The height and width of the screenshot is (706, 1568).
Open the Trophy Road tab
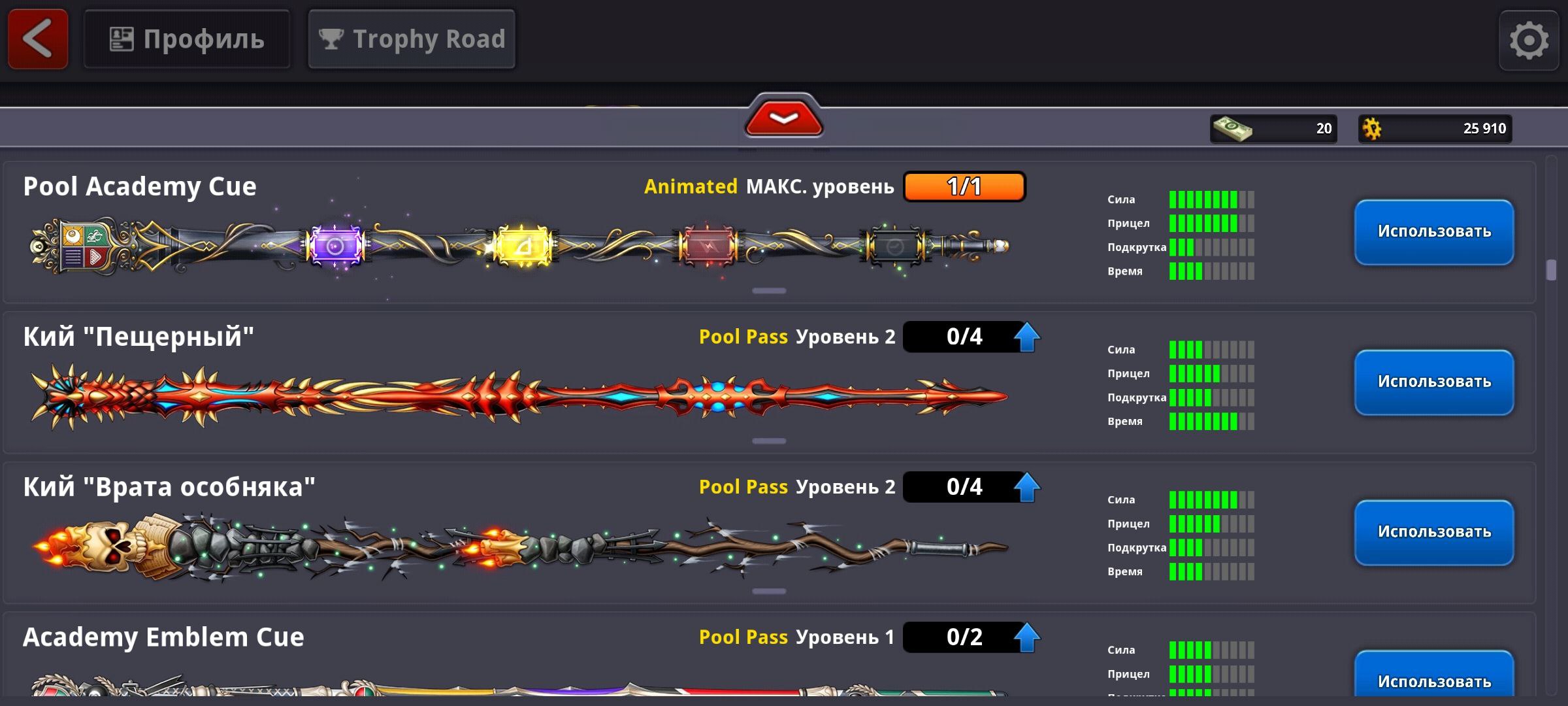pyautogui.click(x=412, y=39)
